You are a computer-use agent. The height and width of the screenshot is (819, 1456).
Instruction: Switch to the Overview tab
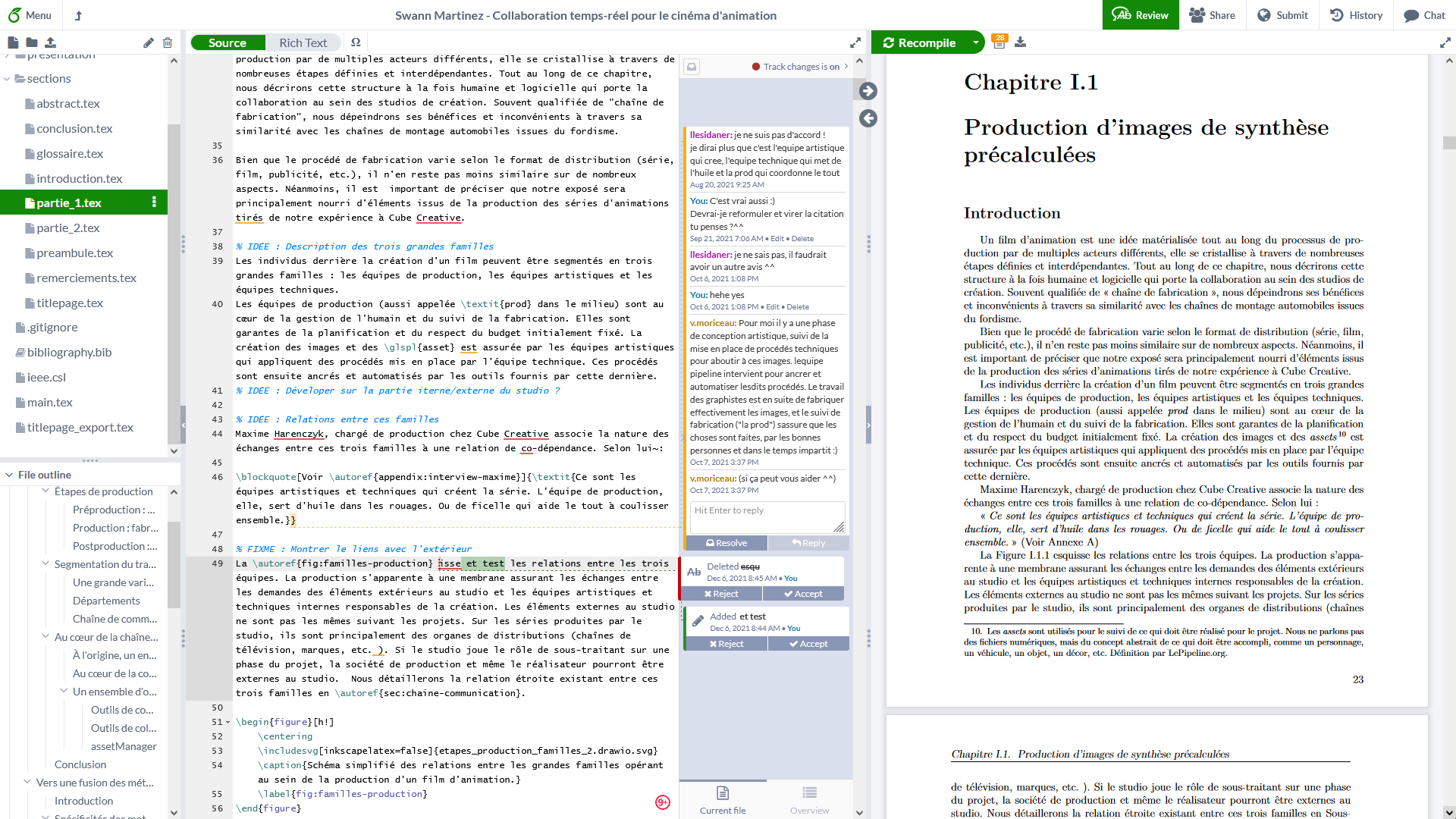(x=809, y=799)
